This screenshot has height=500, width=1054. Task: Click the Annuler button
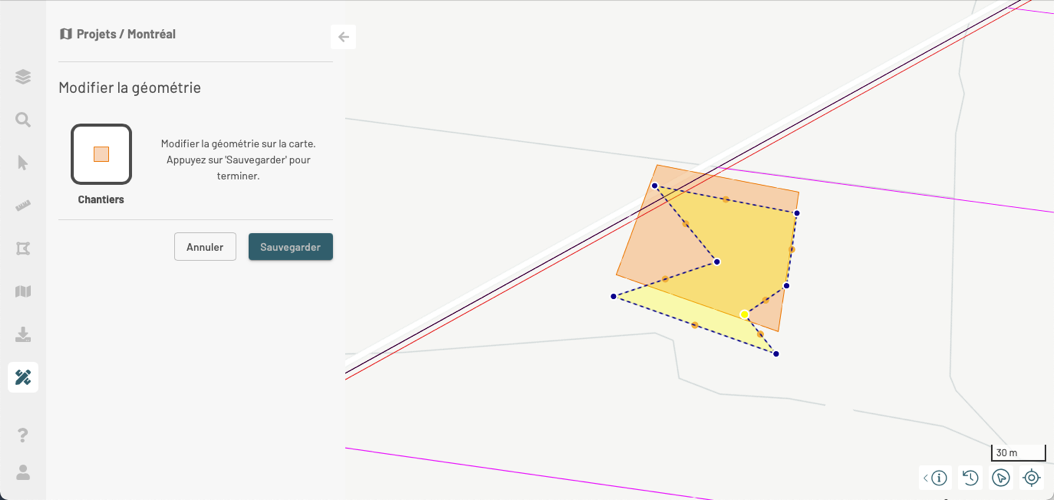205,247
